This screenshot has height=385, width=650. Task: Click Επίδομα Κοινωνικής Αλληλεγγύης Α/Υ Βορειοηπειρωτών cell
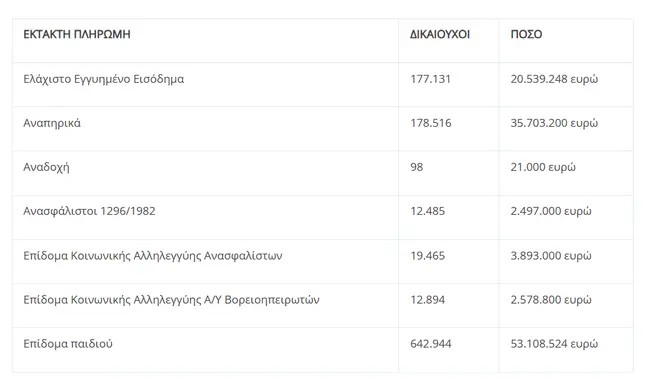[171, 300]
